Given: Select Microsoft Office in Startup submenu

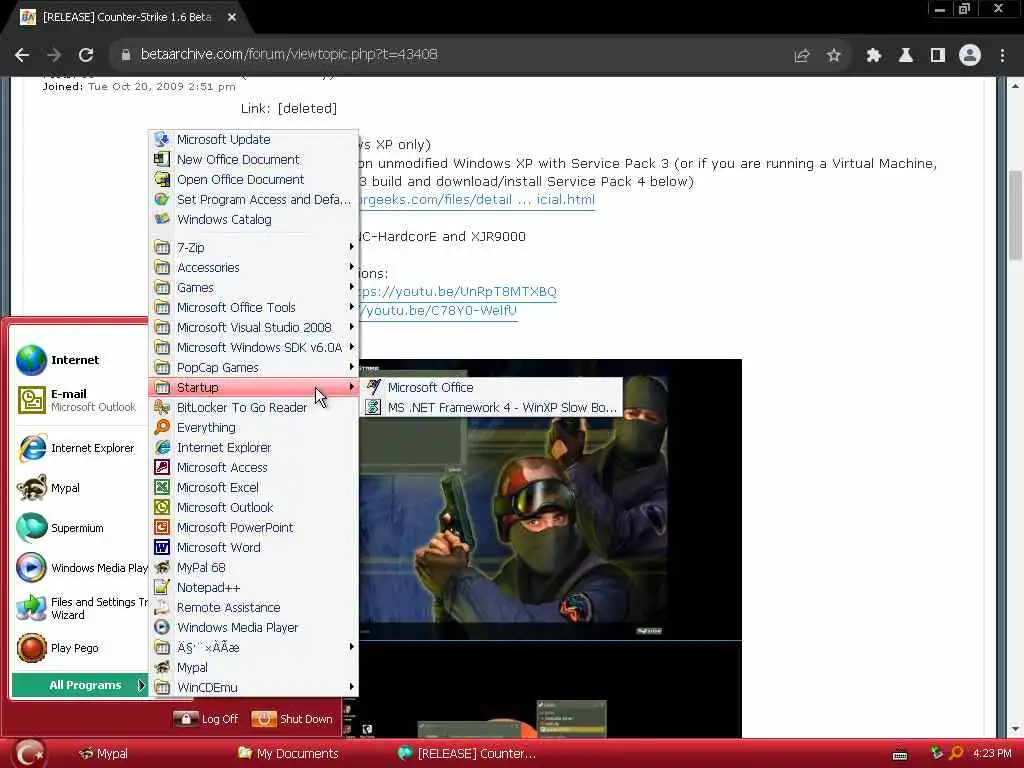Looking at the screenshot, I should tap(491, 387).
